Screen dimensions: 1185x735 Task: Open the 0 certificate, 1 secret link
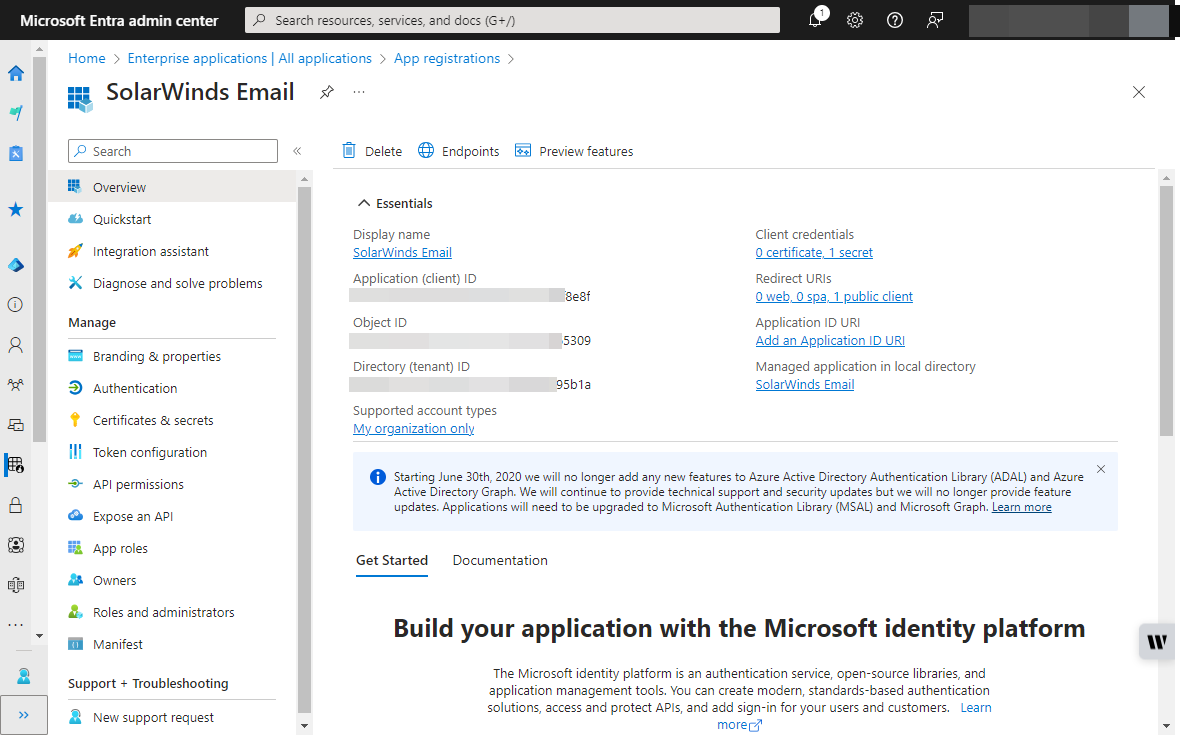[814, 252]
